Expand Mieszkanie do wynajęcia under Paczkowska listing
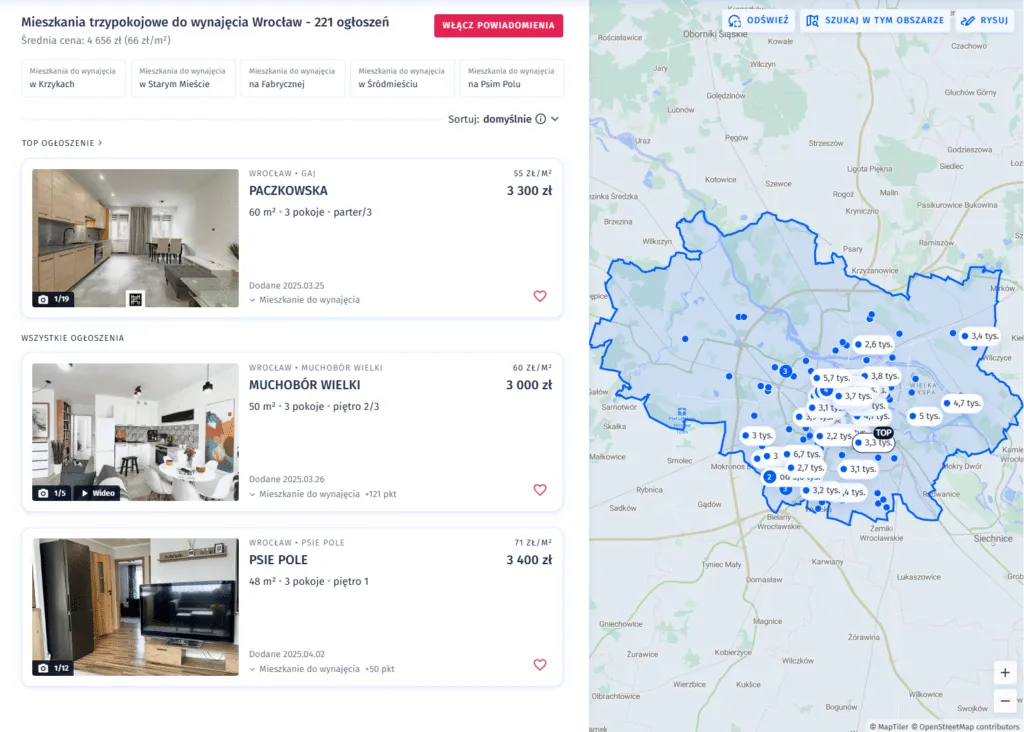This screenshot has width=1024, height=732. click(304, 300)
